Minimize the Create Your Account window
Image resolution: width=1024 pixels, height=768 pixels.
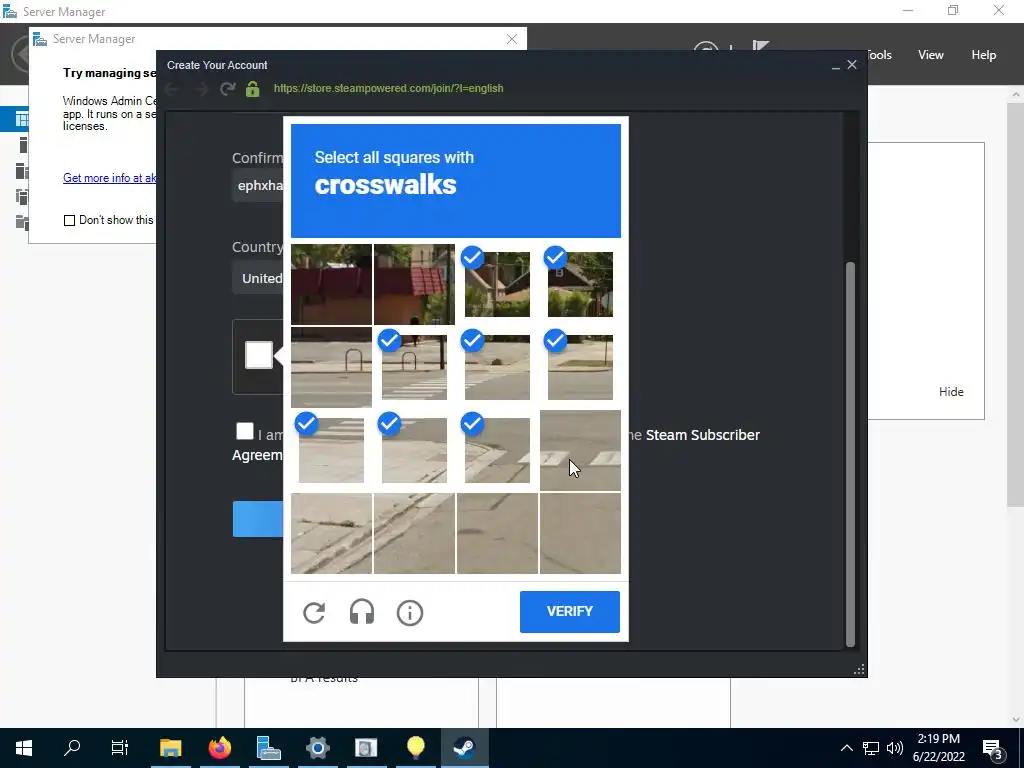point(835,65)
